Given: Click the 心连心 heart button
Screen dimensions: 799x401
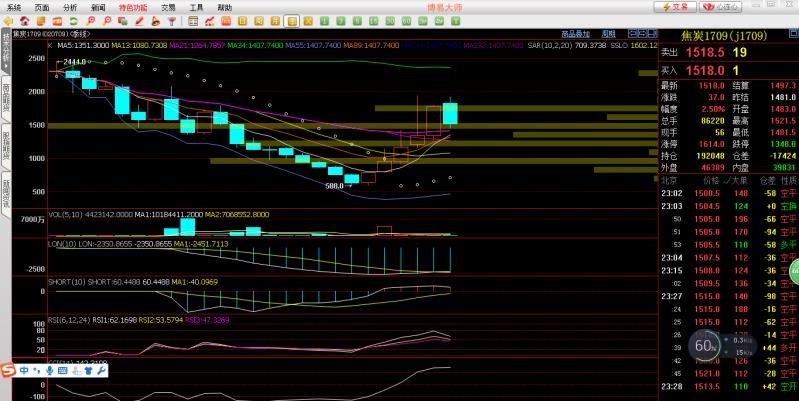Looking at the screenshot, I should (x=721, y=7).
